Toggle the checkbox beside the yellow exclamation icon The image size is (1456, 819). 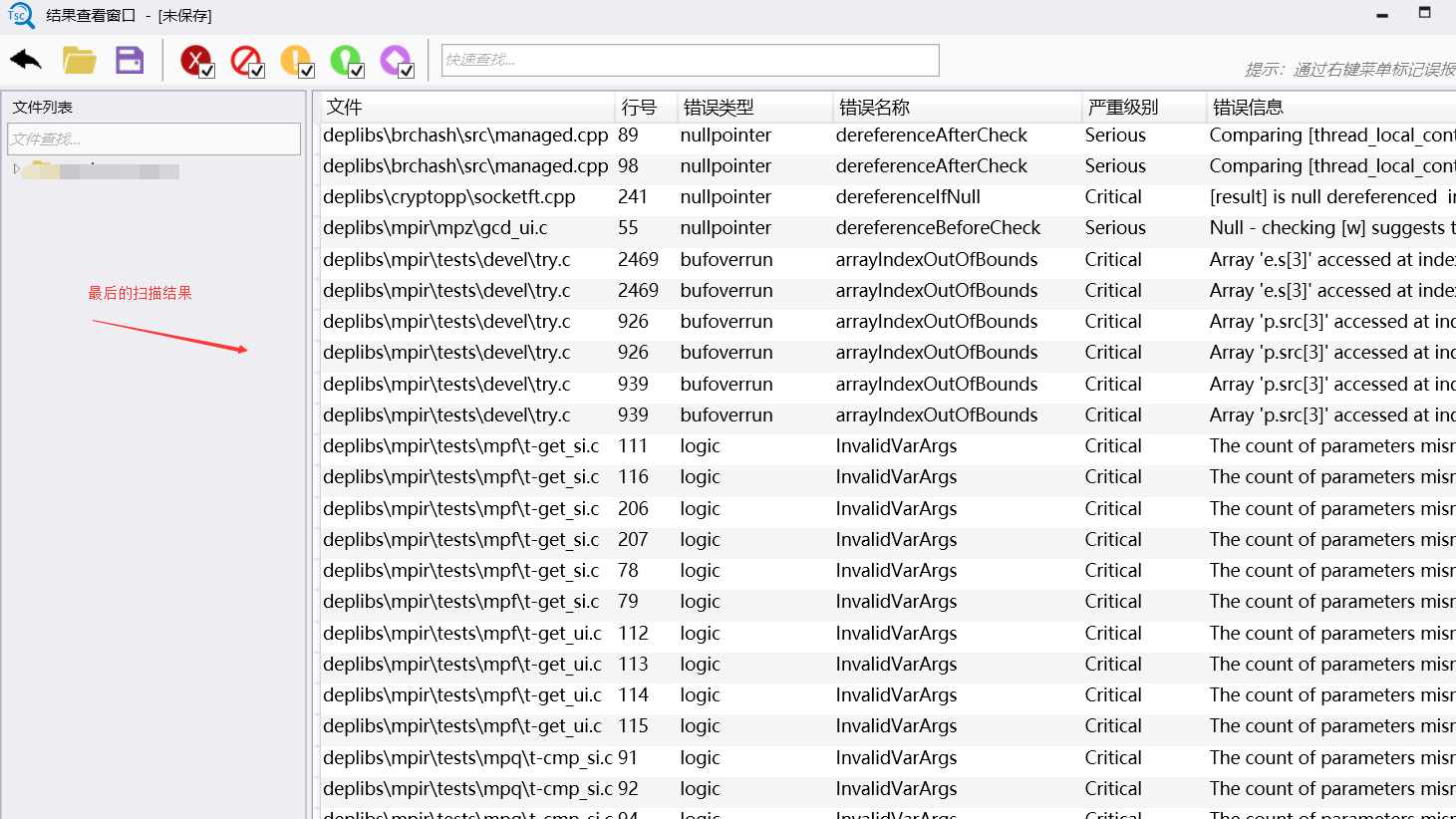[x=307, y=70]
